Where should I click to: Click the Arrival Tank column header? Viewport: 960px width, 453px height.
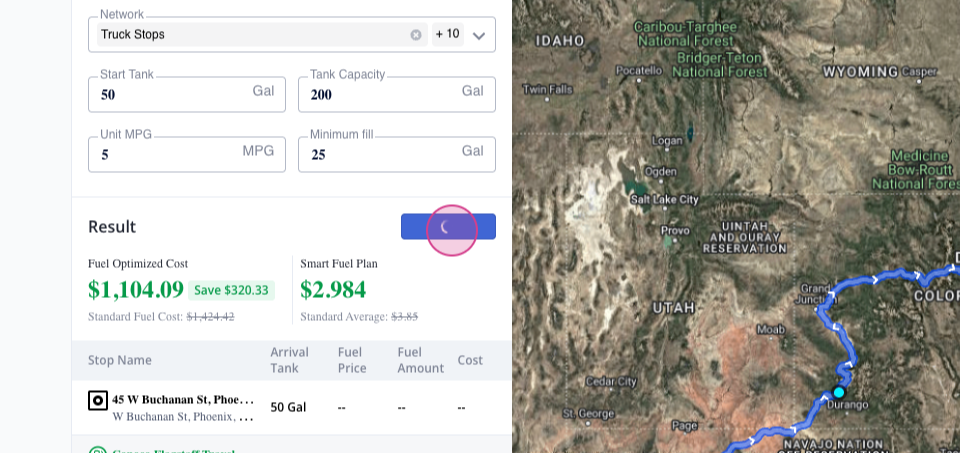(289, 360)
